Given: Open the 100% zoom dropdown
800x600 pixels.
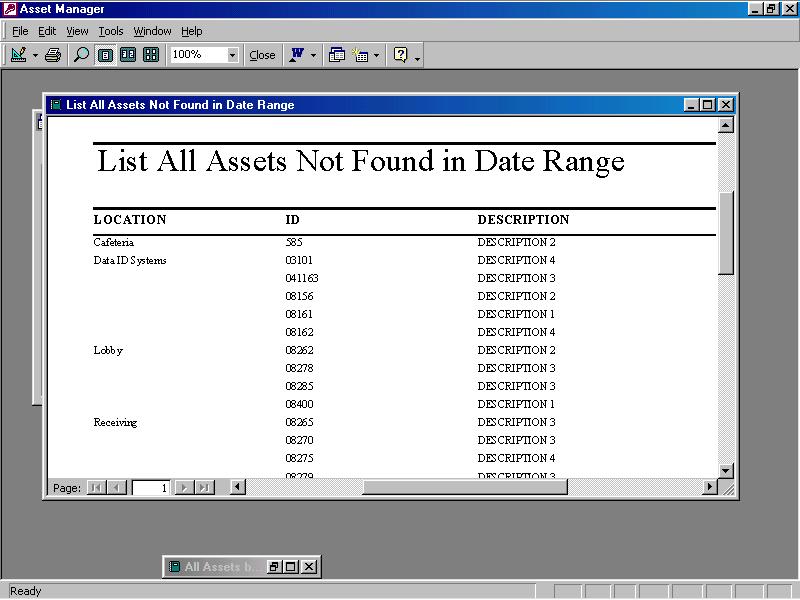Looking at the screenshot, I should coord(233,55).
